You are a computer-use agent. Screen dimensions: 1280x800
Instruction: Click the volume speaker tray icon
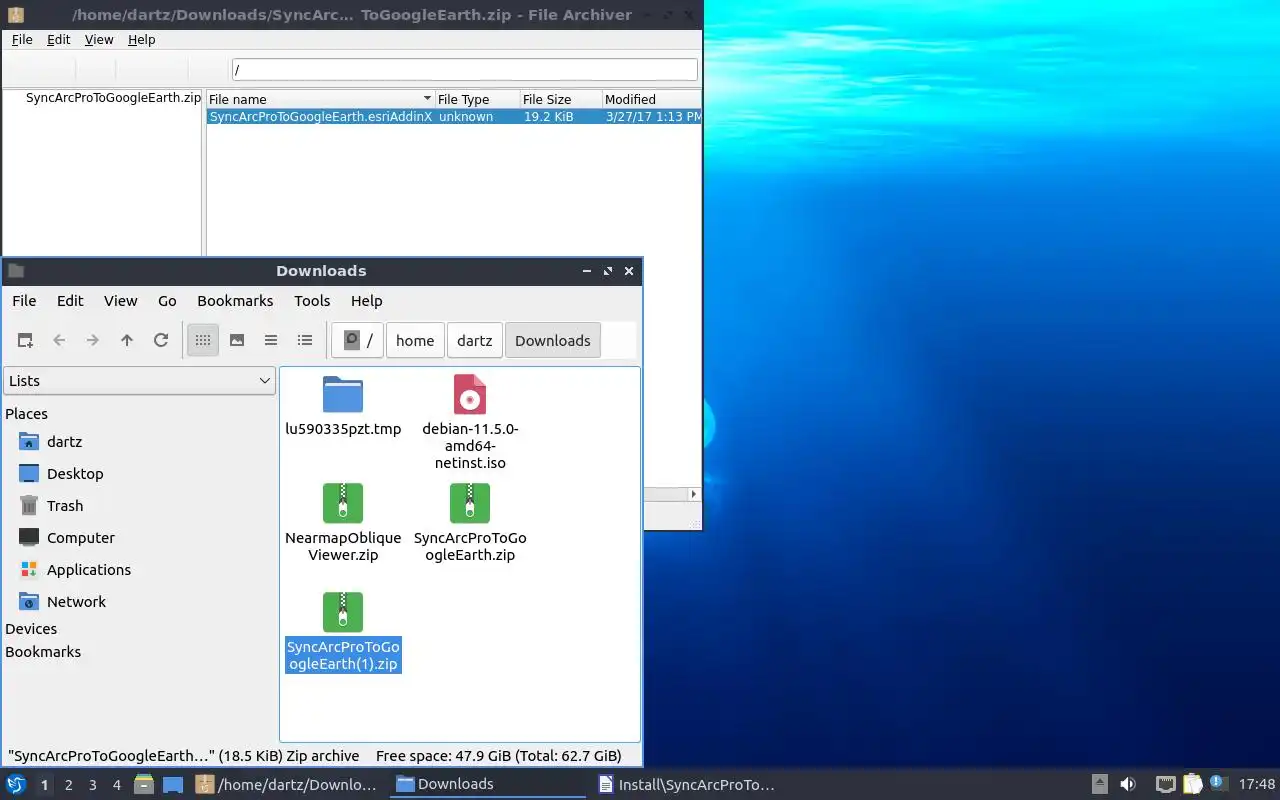[1128, 784]
